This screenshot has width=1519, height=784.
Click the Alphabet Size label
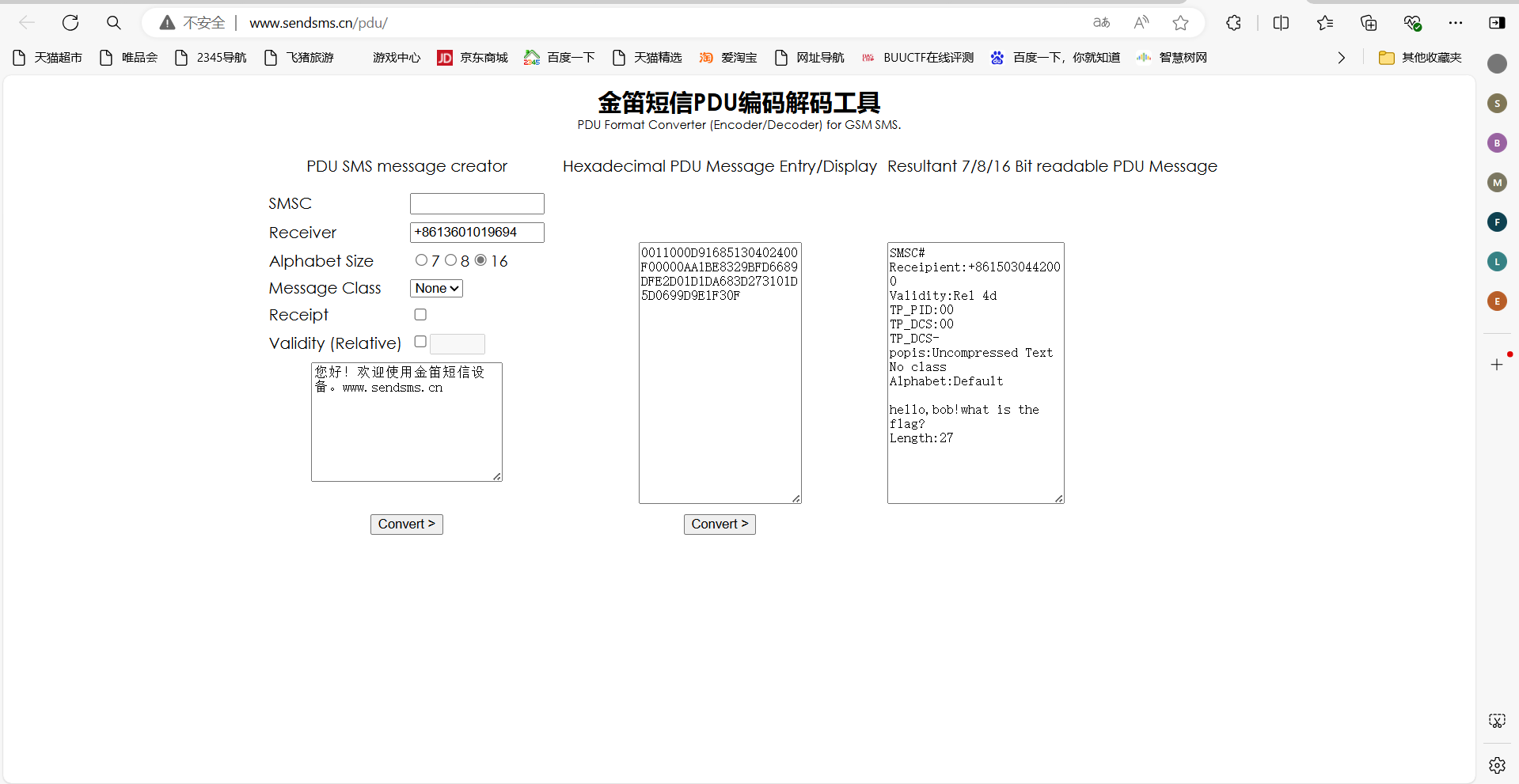click(321, 261)
